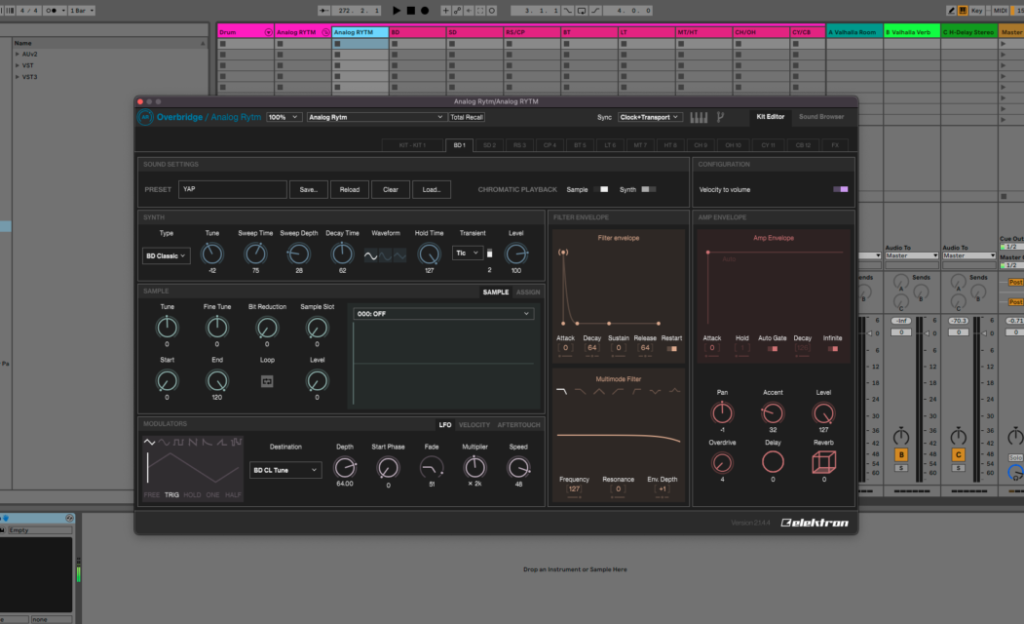Screen dimensions: 1024x624
Task: Open the LFO Destination BD CL Tune dropdown
Action: tap(285, 470)
